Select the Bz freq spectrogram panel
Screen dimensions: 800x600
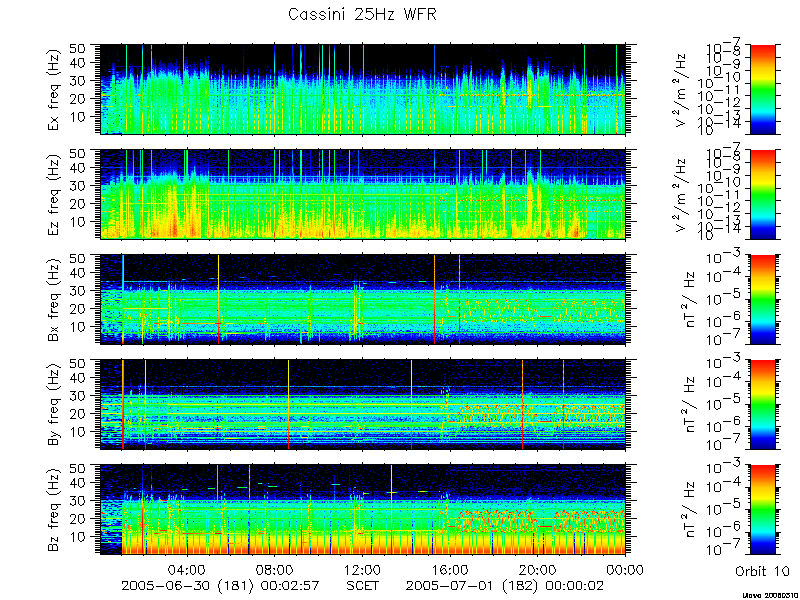pos(363,510)
